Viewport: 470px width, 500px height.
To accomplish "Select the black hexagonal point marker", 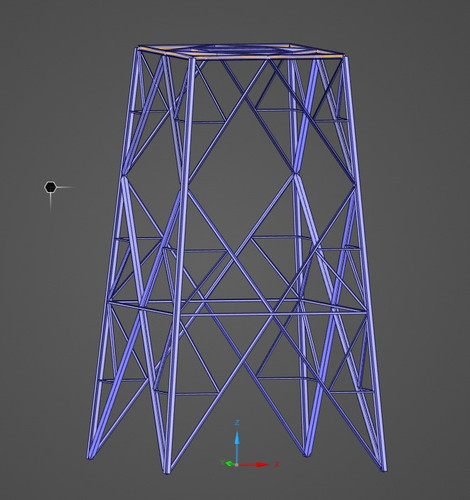I will (x=50, y=187).
